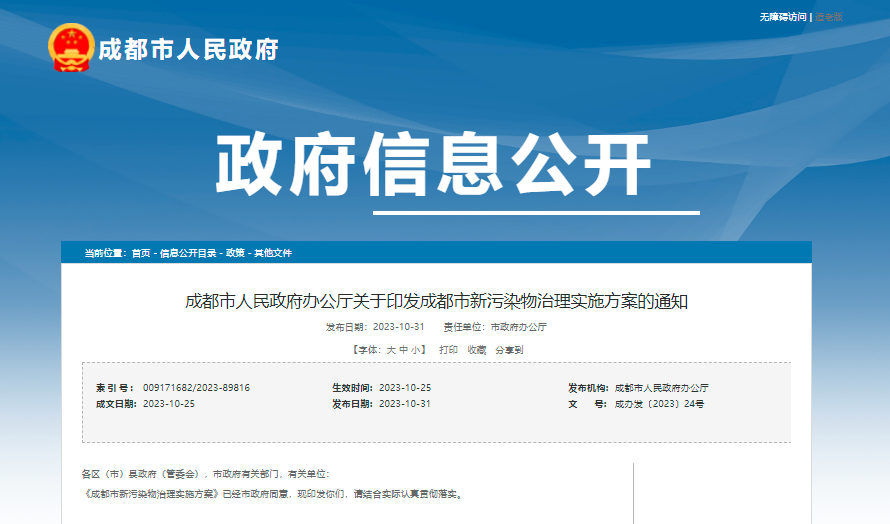Image resolution: width=890 pixels, height=524 pixels.
Task: Click 责任单位: 市政府办公厅 text
Action: click(x=495, y=327)
